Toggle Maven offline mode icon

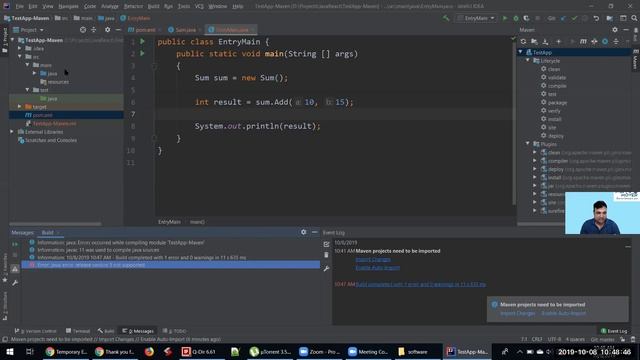click(594, 41)
